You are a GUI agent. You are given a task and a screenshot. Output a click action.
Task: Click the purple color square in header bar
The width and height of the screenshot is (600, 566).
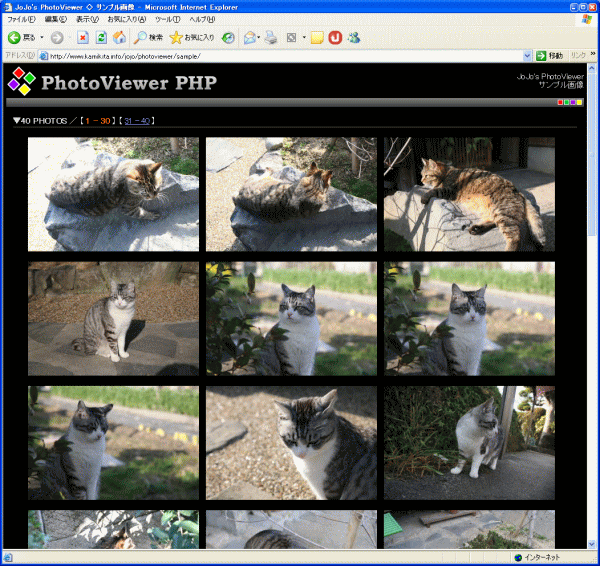tap(573, 102)
